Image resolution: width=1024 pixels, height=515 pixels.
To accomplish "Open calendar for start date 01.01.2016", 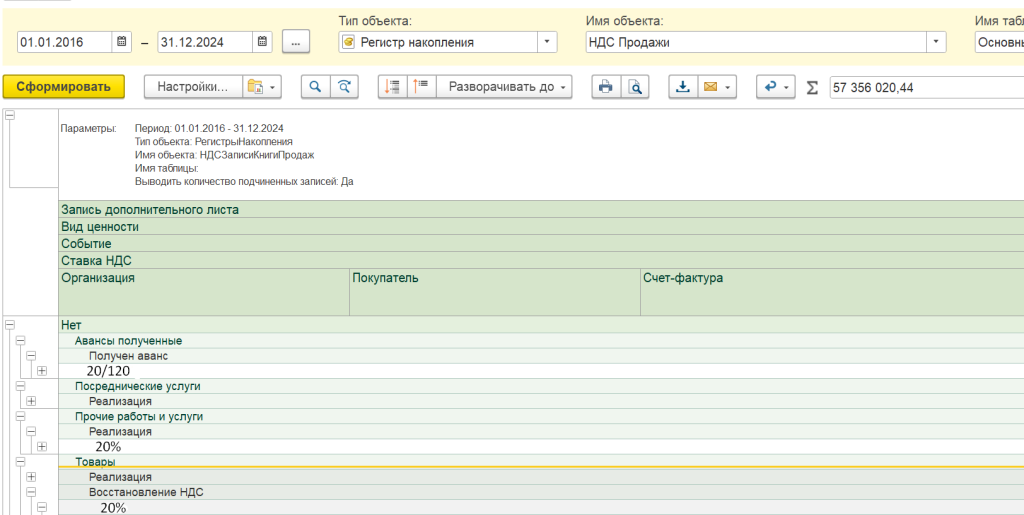I will pyautogui.click(x=121, y=42).
